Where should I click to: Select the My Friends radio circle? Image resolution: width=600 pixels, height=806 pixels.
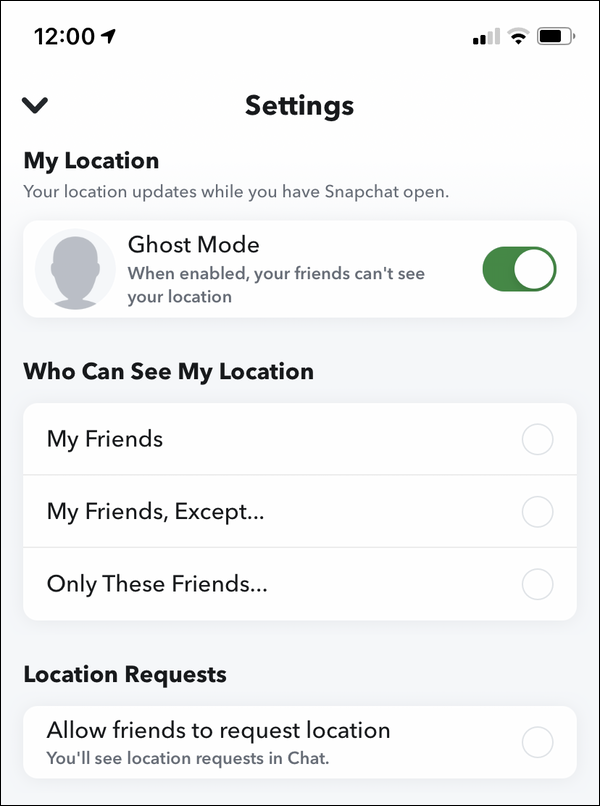coord(537,439)
